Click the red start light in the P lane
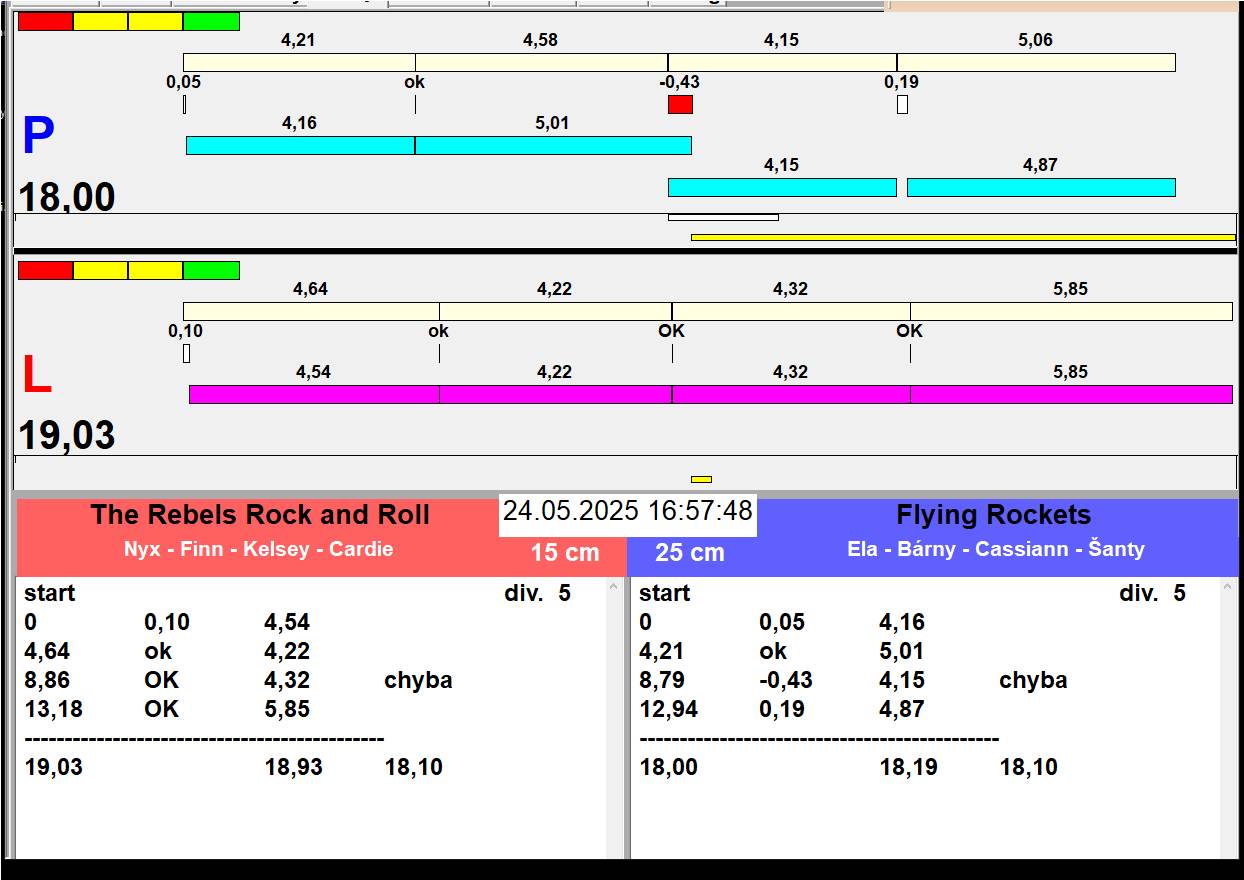Screen dimensions: 1244x880 (46, 21)
